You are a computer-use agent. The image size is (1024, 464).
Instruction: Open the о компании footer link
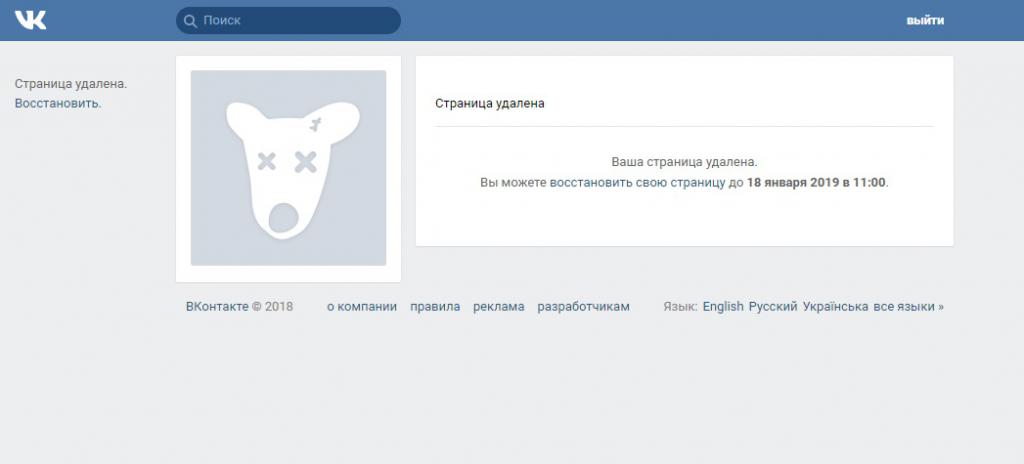(x=362, y=307)
